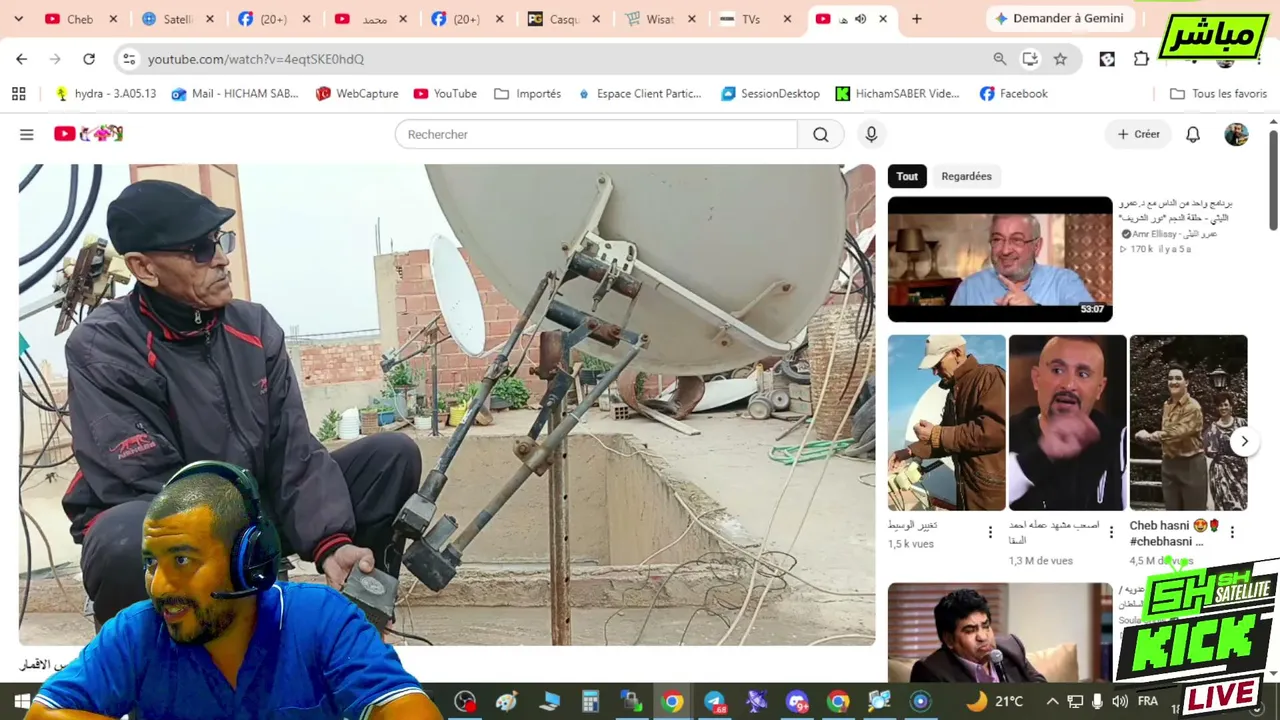Open more options for the تغيير الوسيط short

(x=990, y=532)
